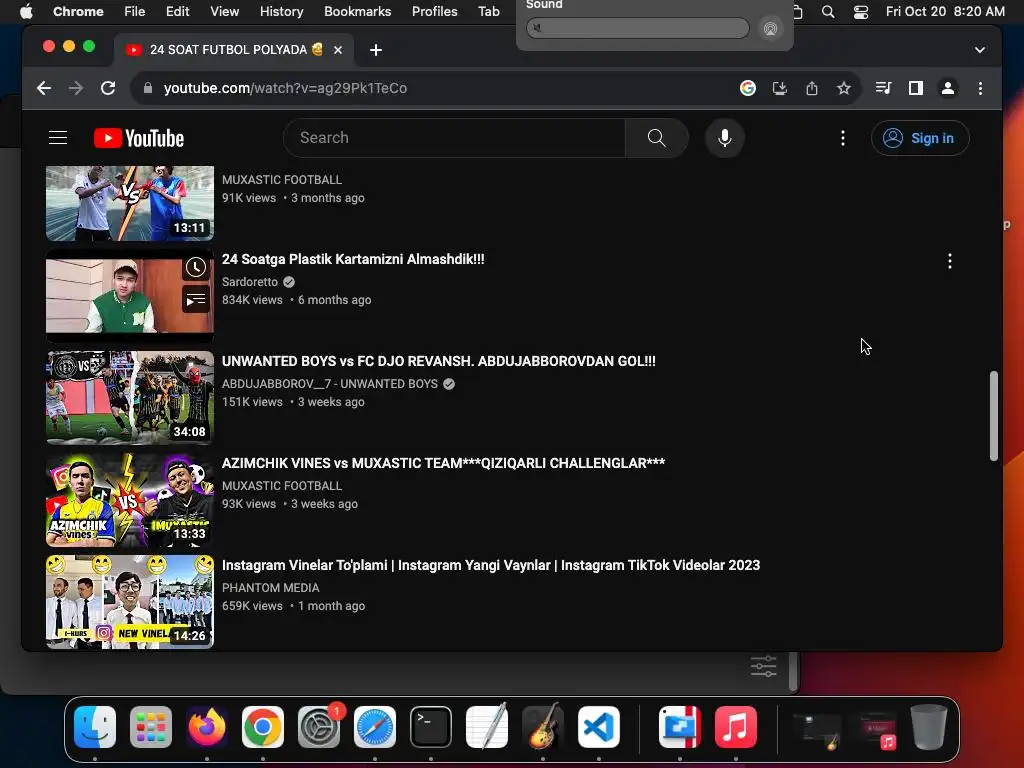
Task: Open a new tab with the plus button
Action: pos(376,50)
